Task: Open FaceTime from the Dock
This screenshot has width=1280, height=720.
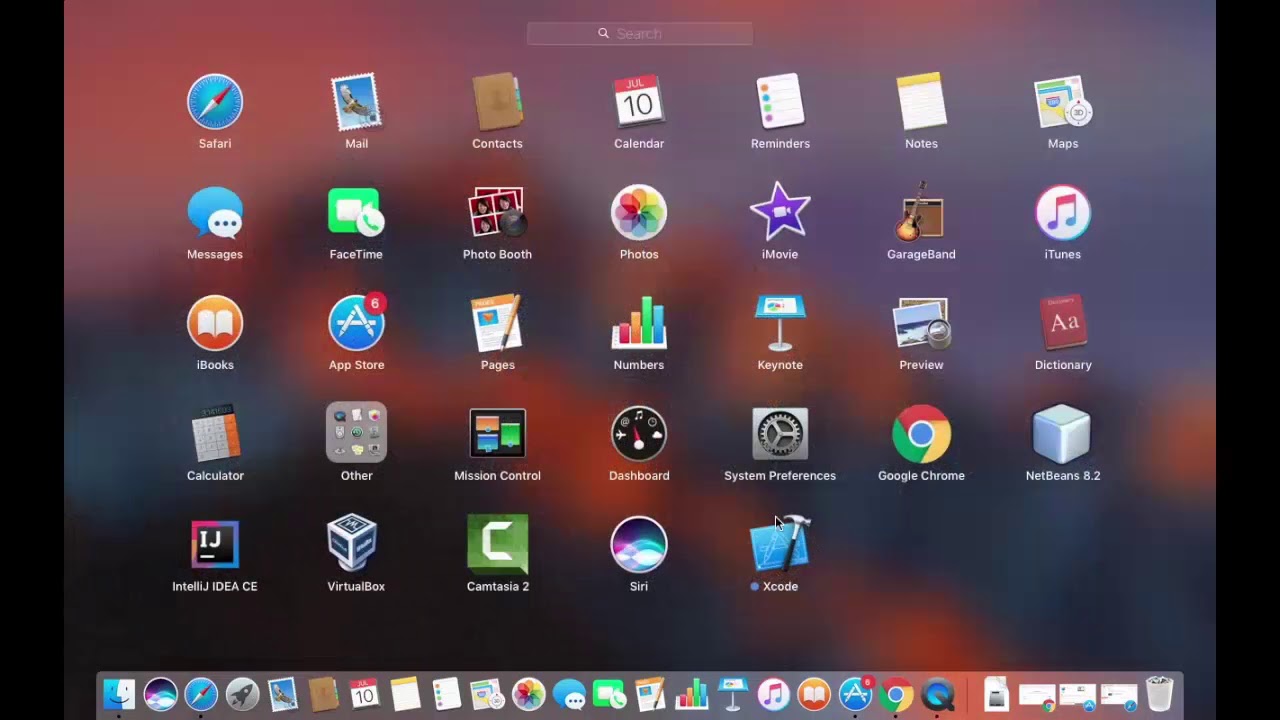Action: point(609,694)
